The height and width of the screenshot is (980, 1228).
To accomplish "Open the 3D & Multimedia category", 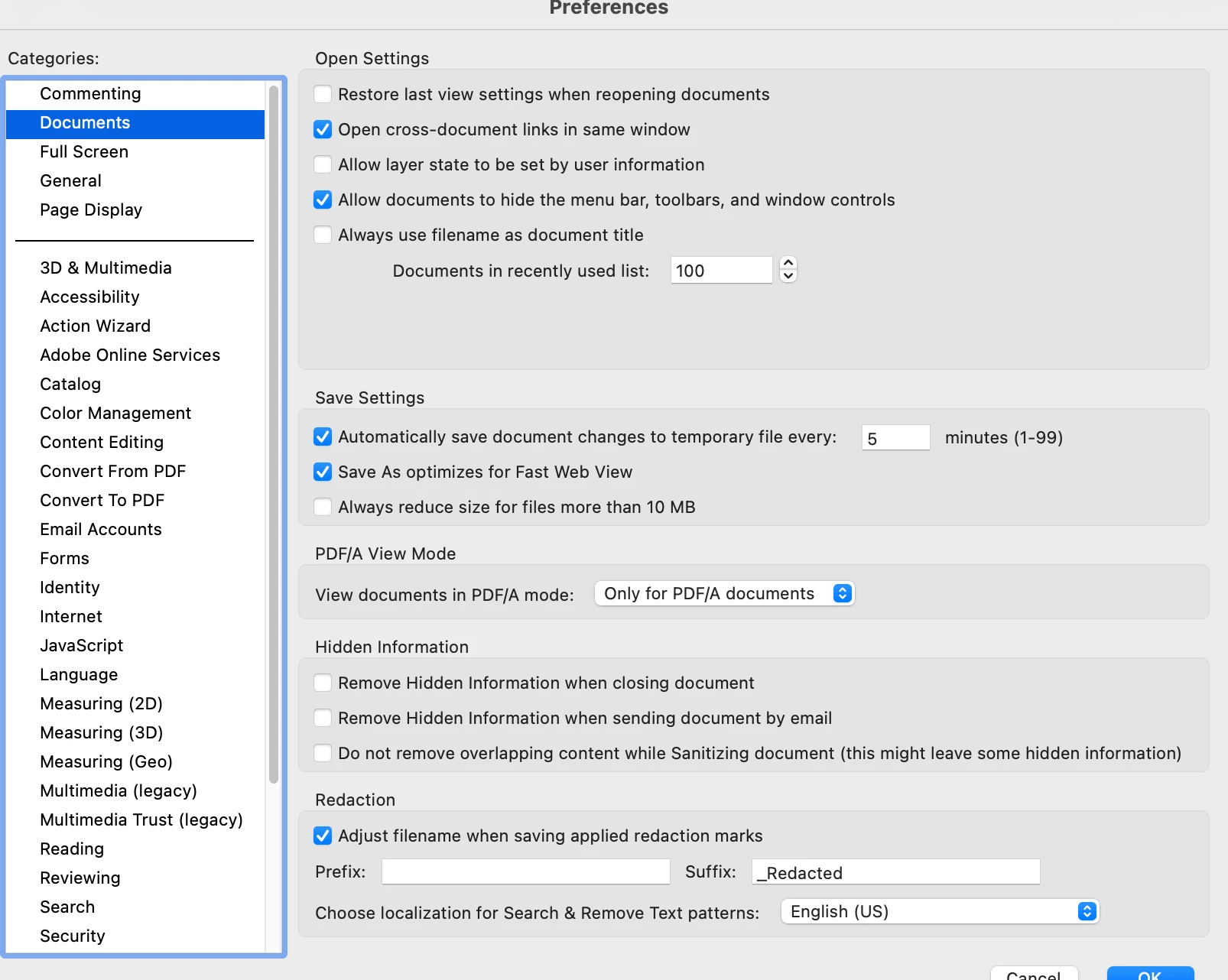I will (x=135, y=268).
